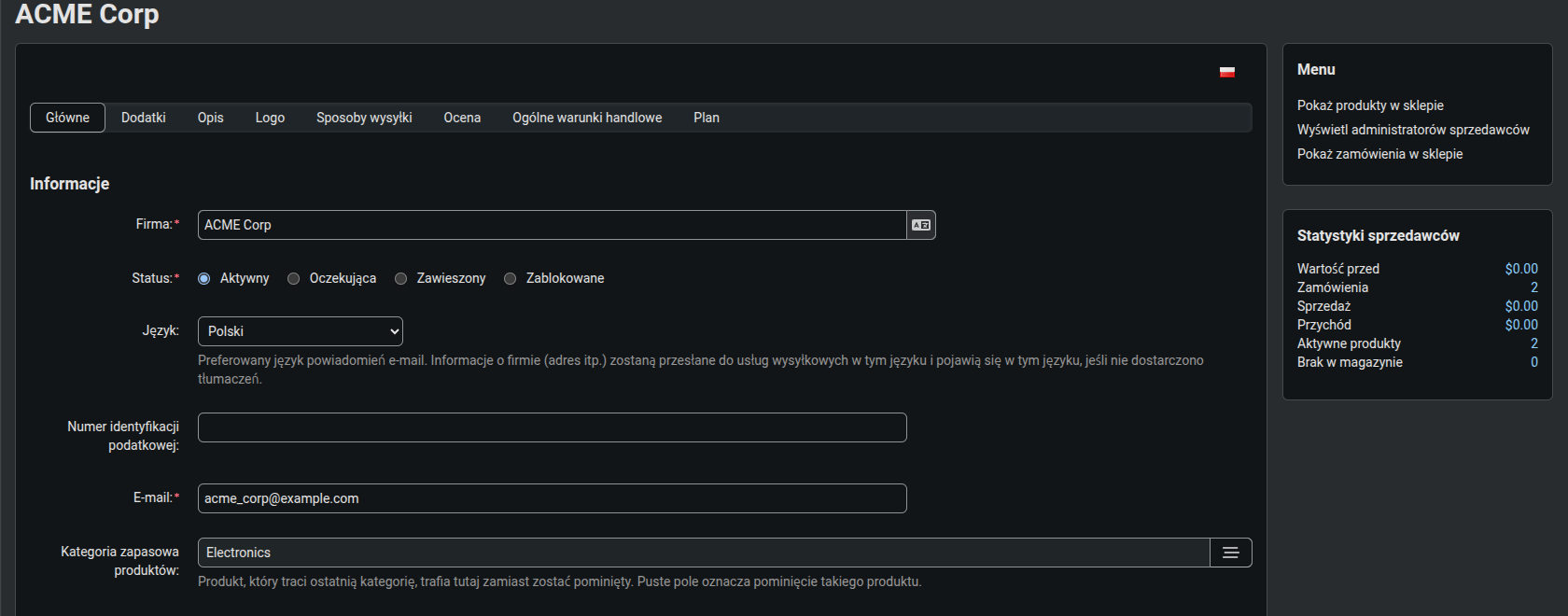The image size is (1568, 616).
Task: Select the Aktywny status radio button
Action: coord(203,278)
